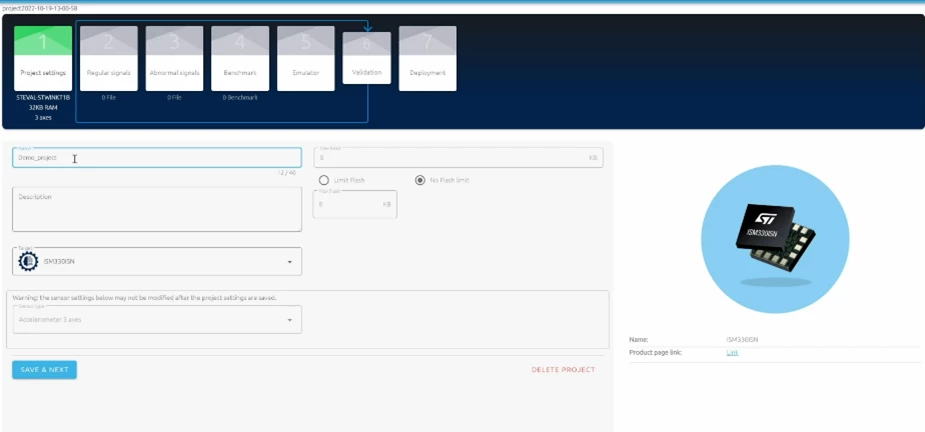Click the target chip gear icon

28,261
